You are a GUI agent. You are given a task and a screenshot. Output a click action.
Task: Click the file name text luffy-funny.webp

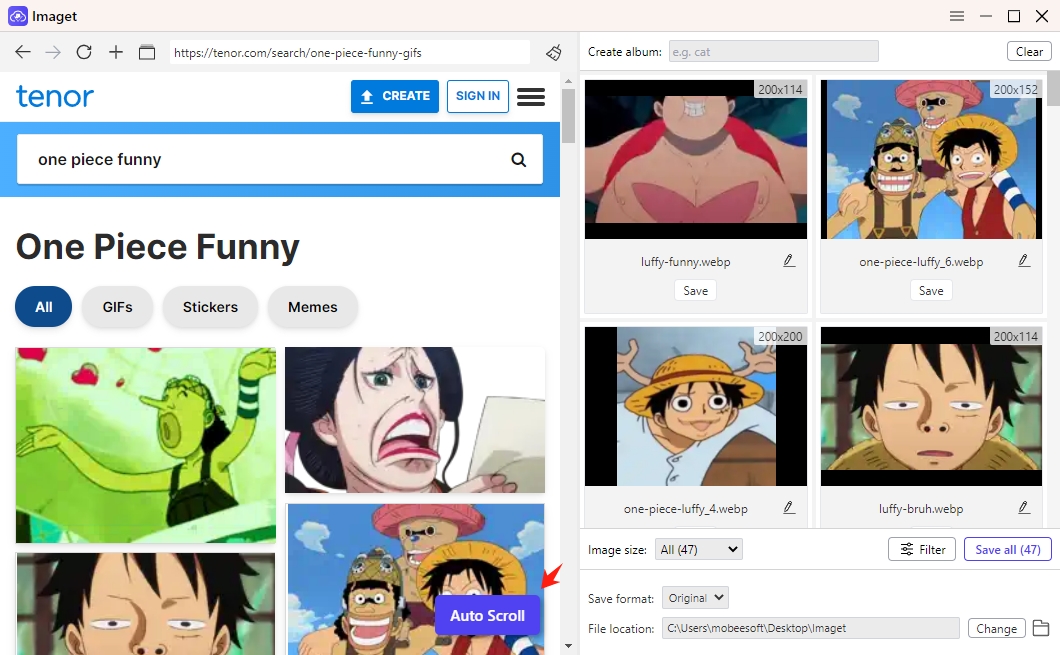(x=685, y=262)
